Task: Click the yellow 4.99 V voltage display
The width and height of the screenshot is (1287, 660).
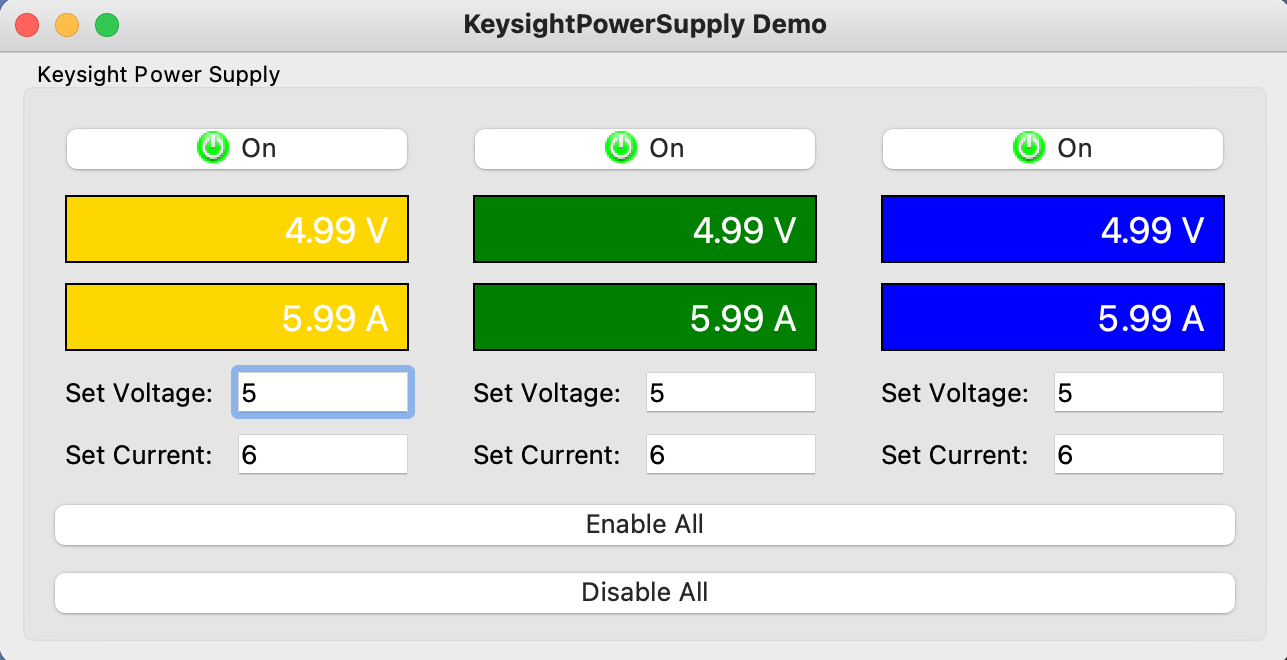Action: click(x=237, y=229)
